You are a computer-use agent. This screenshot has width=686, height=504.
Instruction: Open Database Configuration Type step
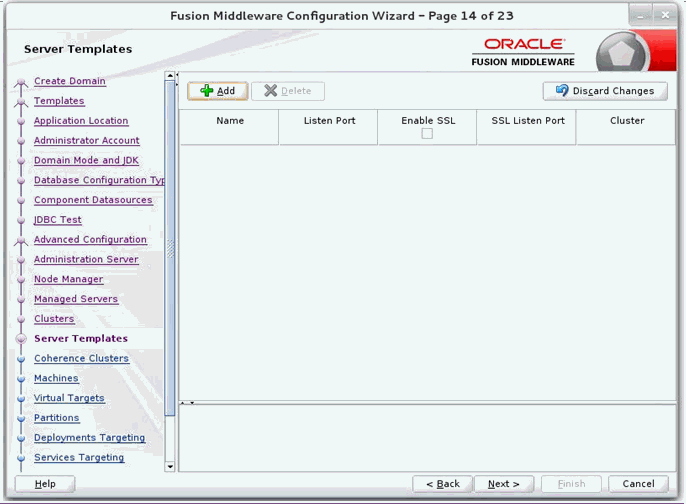click(99, 180)
